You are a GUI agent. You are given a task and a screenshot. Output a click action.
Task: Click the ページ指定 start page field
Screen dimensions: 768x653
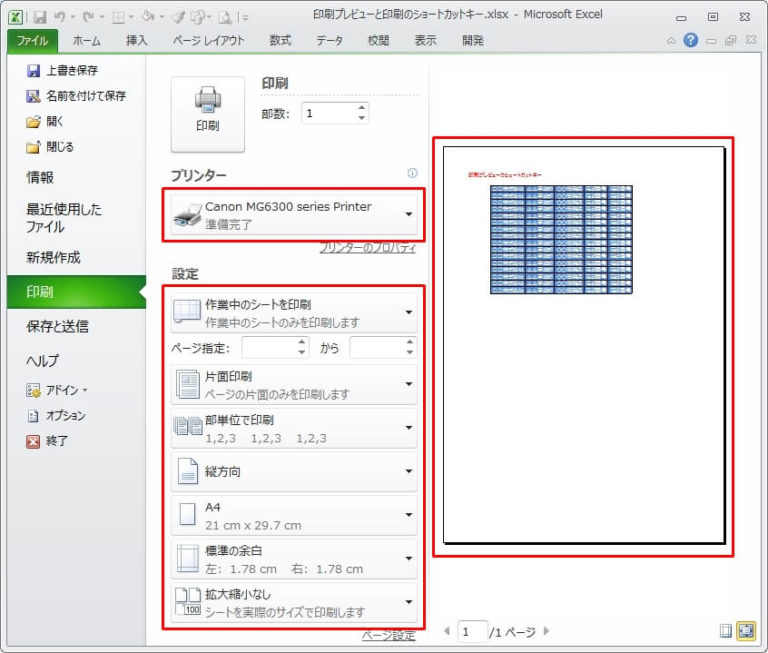(269, 348)
